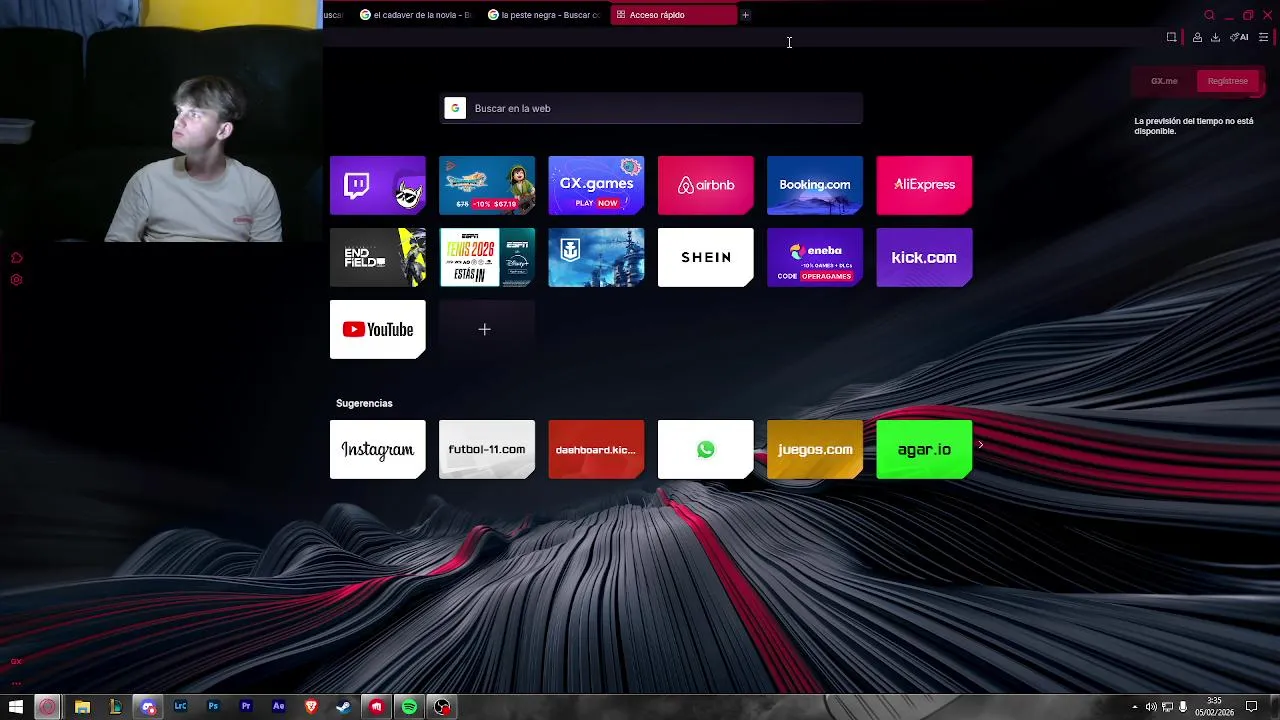Click the browser address bar

click(740, 37)
